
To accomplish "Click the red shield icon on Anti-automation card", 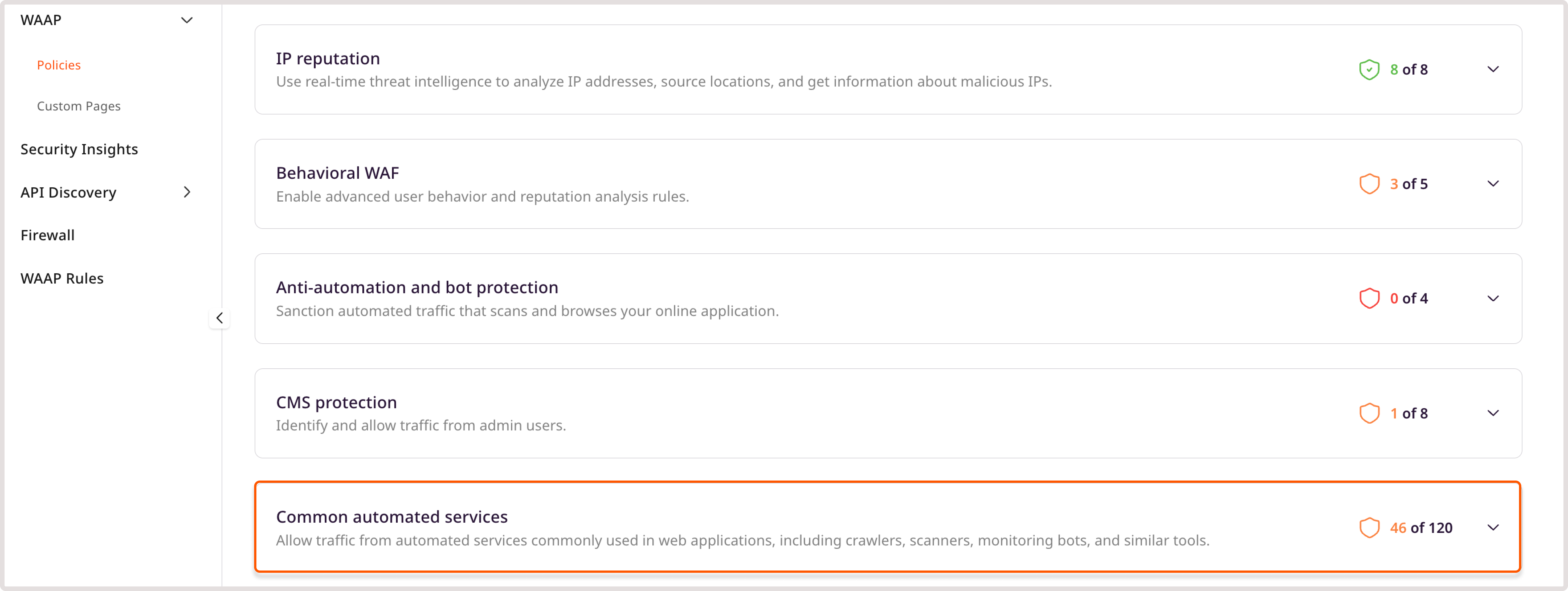I will [x=1369, y=298].
